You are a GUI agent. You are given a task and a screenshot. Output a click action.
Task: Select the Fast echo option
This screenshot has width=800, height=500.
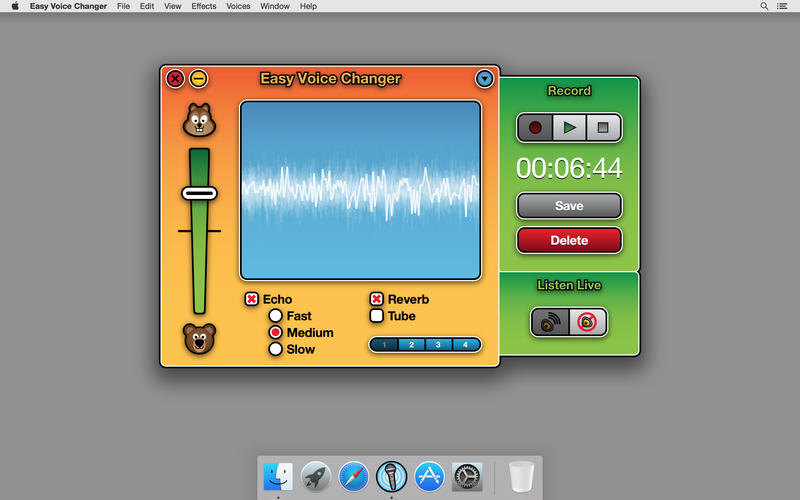coord(275,316)
